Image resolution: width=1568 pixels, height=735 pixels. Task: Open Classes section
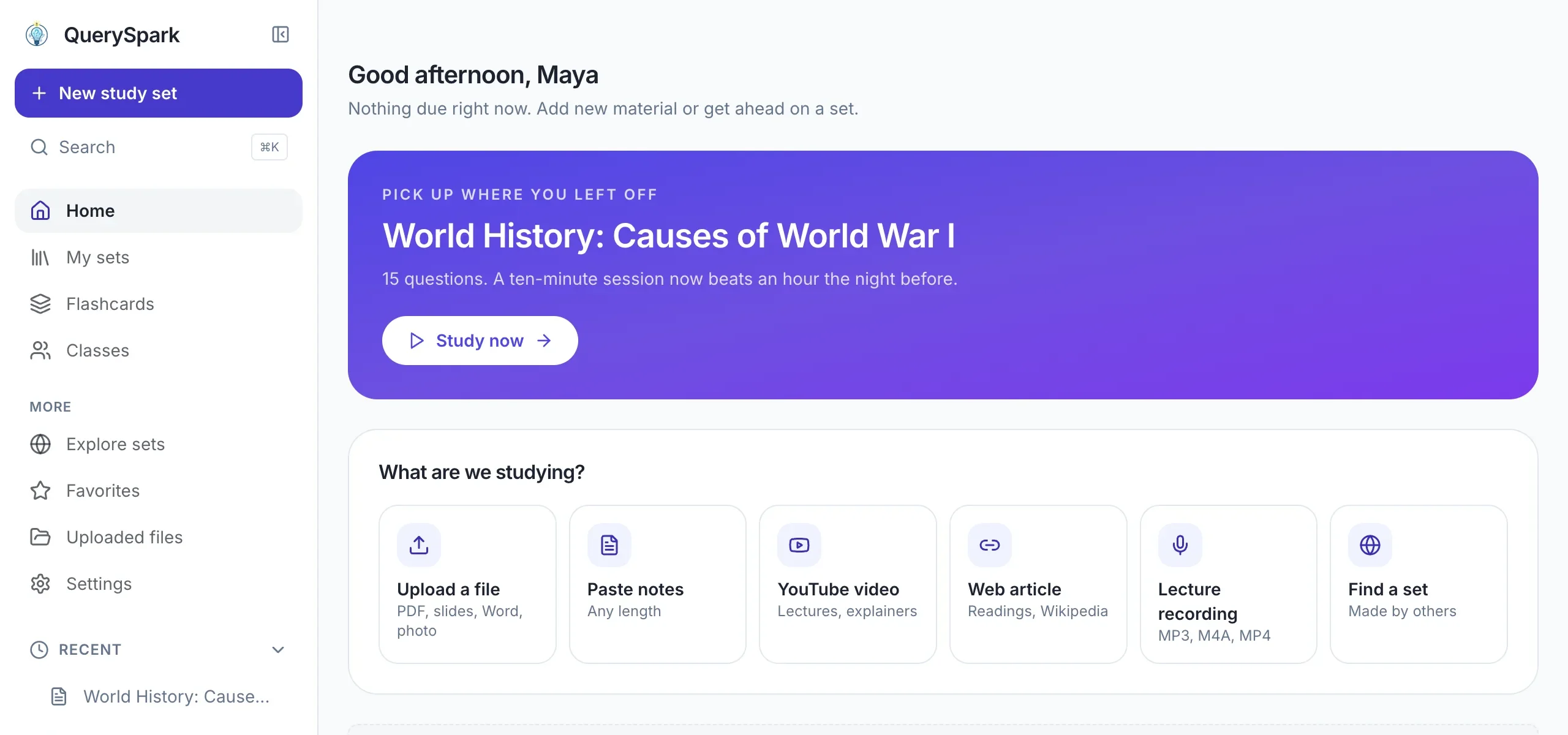pos(159,350)
